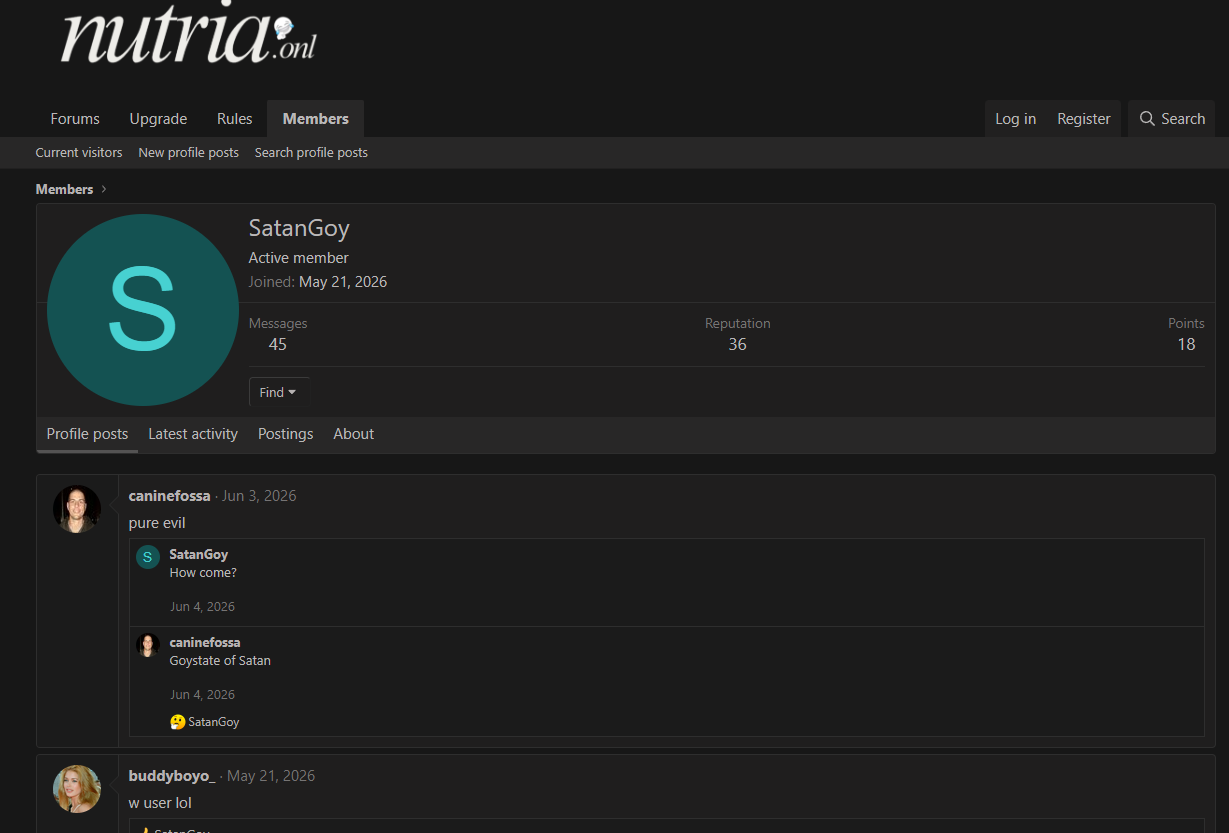
Task: Open Search profile posts link
Action: click(x=311, y=153)
